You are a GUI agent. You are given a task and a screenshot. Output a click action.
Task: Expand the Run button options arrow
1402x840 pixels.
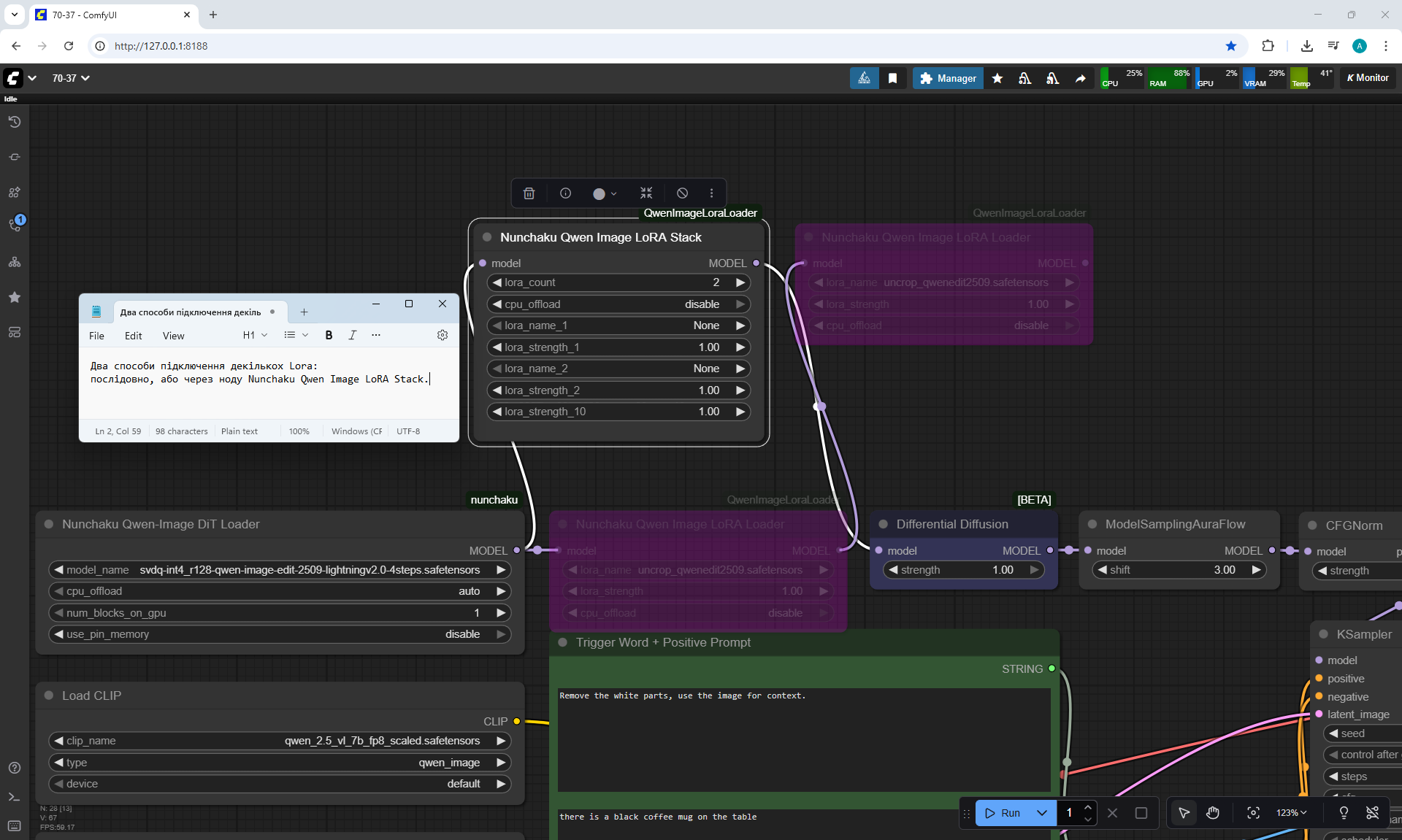[x=1042, y=812]
